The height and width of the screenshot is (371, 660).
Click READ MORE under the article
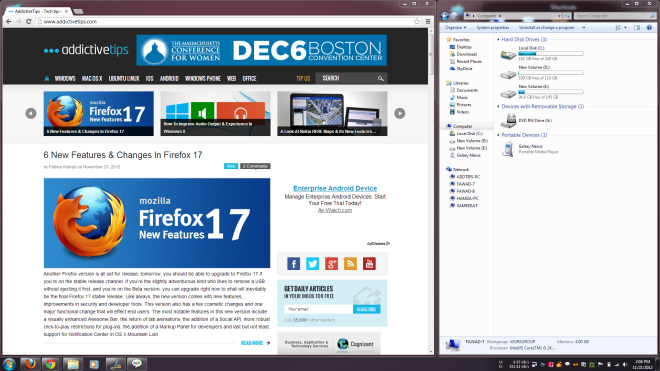pos(255,343)
